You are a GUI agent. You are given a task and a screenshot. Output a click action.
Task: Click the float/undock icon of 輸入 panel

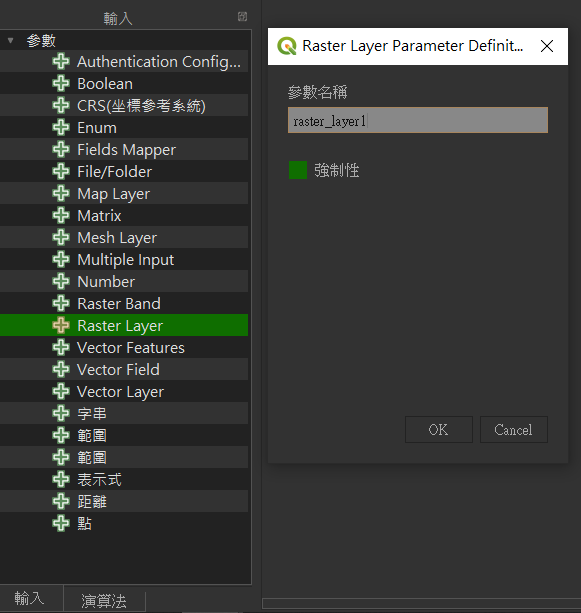(x=242, y=16)
